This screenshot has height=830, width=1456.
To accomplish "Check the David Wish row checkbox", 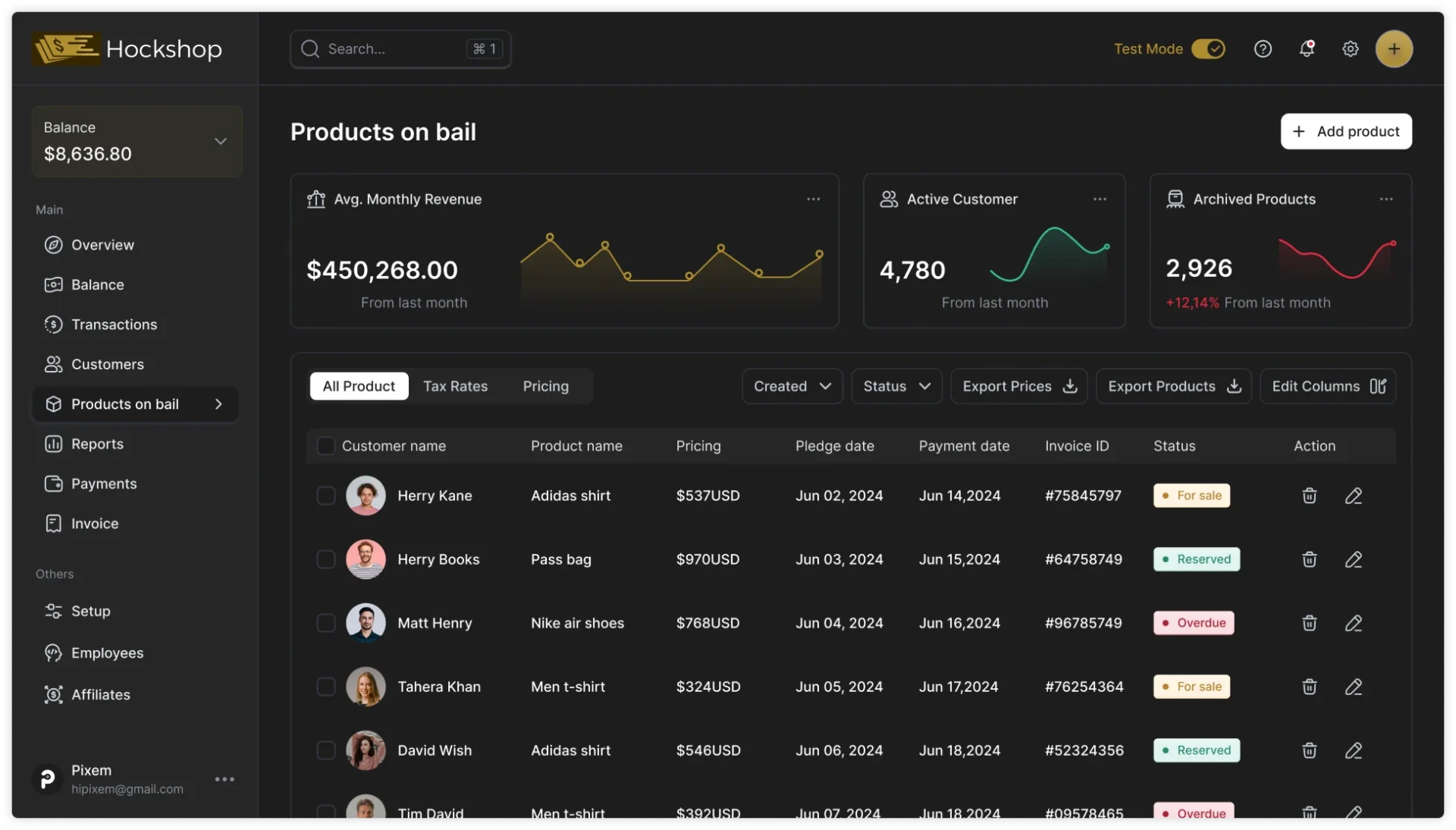I will 325,750.
